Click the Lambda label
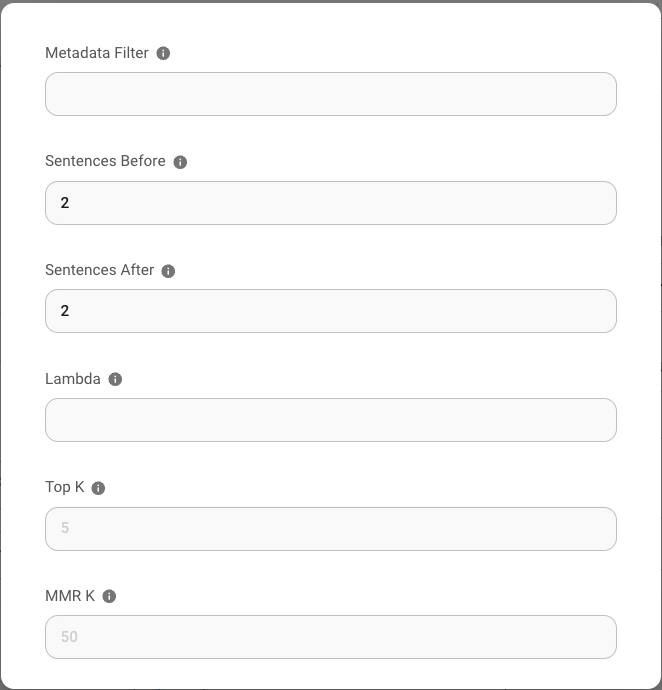The width and height of the screenshot is (662, 690). click(x=73, y=379)
